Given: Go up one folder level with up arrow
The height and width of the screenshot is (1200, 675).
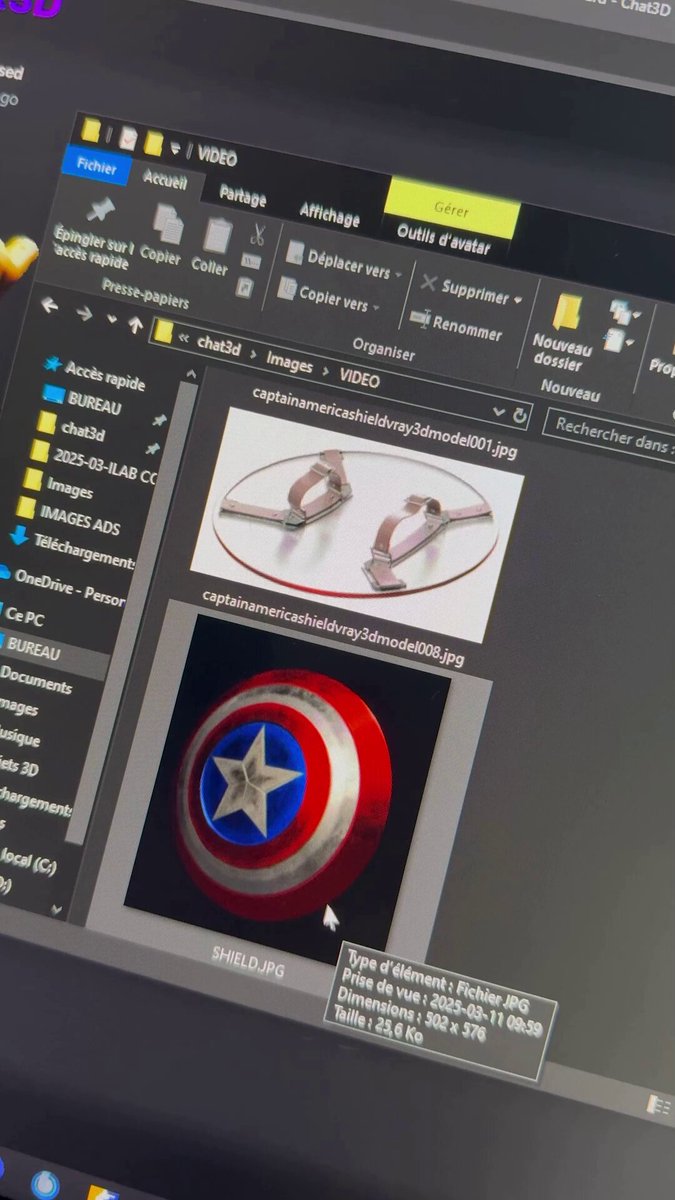Looking at the screenshot, I should pos(135,325).
